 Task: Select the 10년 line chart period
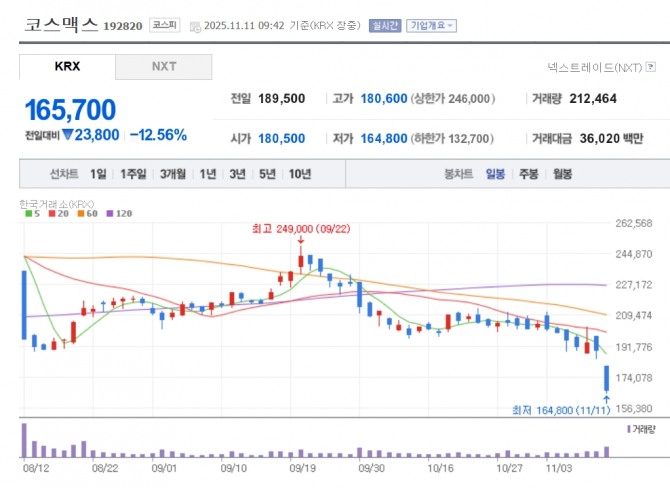299,174
